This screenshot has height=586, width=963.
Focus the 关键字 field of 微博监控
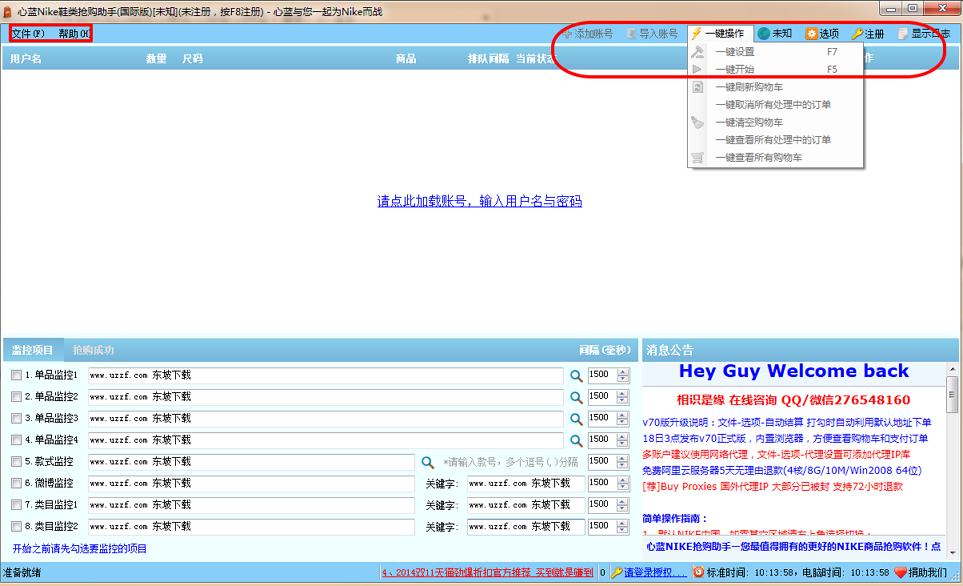pos(526,483)
